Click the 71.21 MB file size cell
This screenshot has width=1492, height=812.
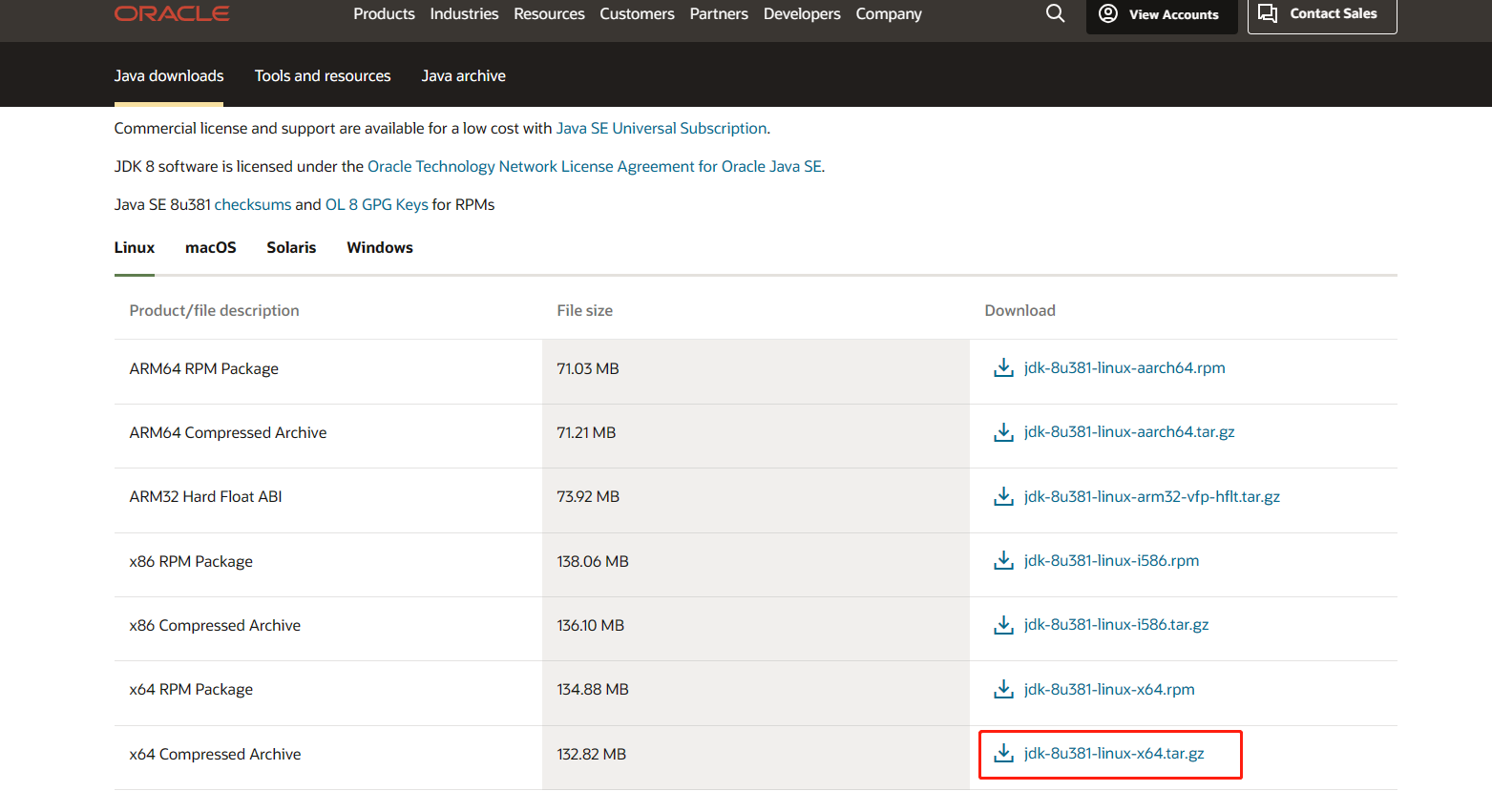[756, 436]
